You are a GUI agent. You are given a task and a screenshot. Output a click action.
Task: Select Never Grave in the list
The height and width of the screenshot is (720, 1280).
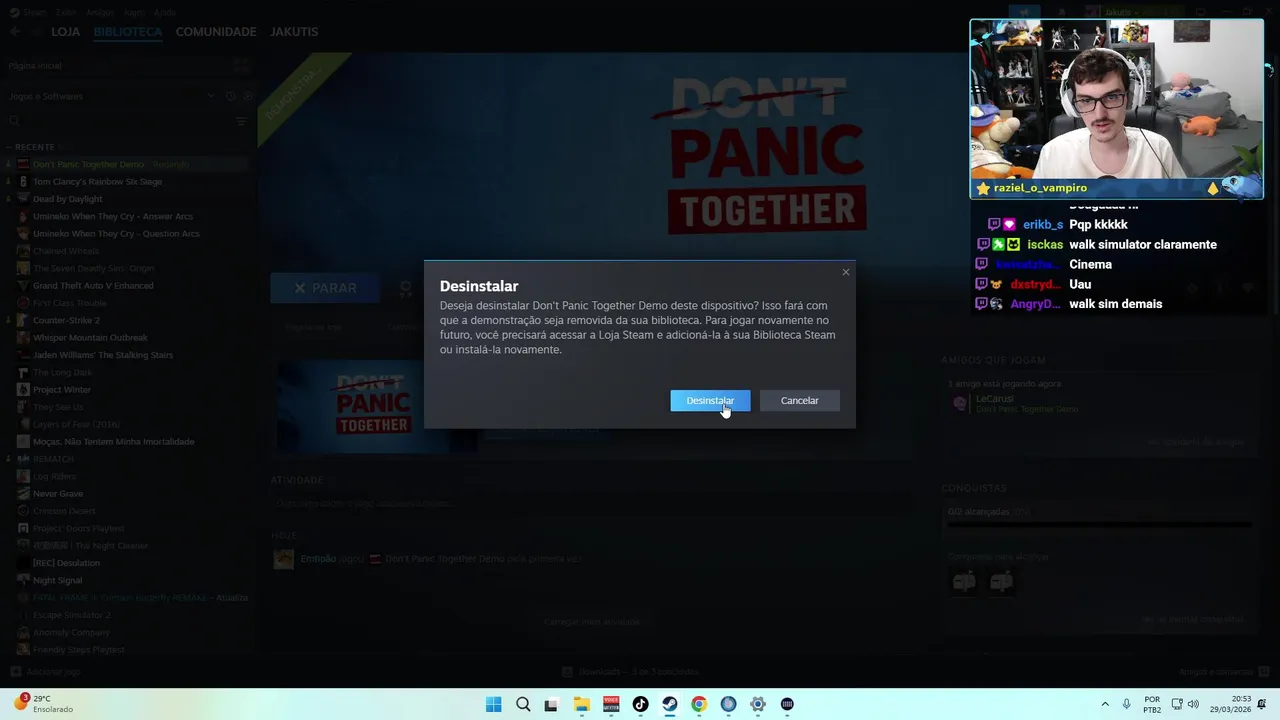click(x=58, y=494)
